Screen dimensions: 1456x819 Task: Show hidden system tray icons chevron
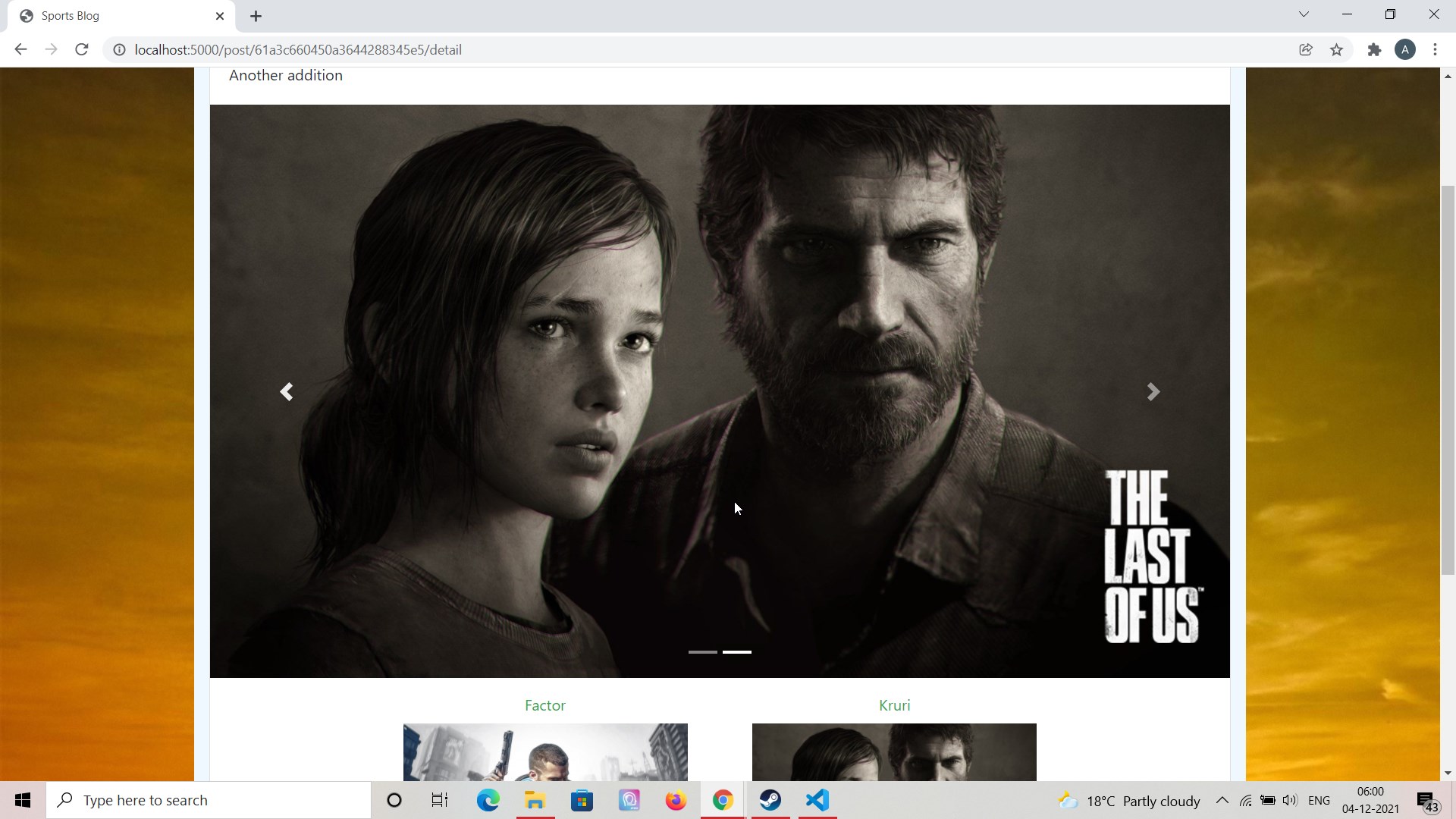pos(1222,800)
